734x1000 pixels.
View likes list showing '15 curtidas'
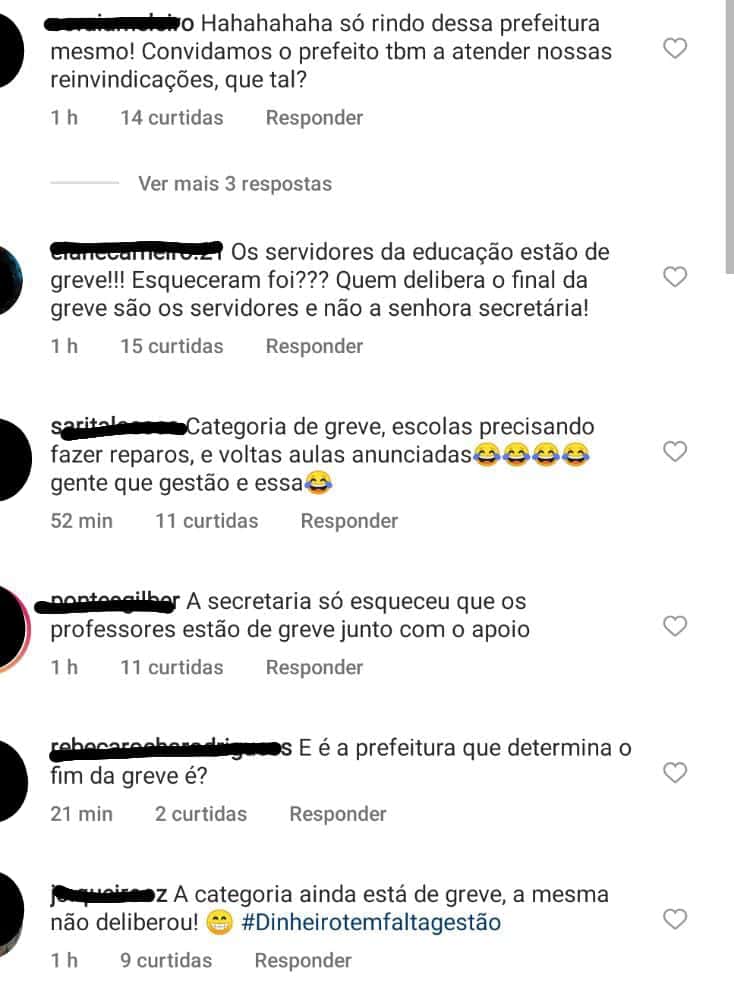pos(172,346)
